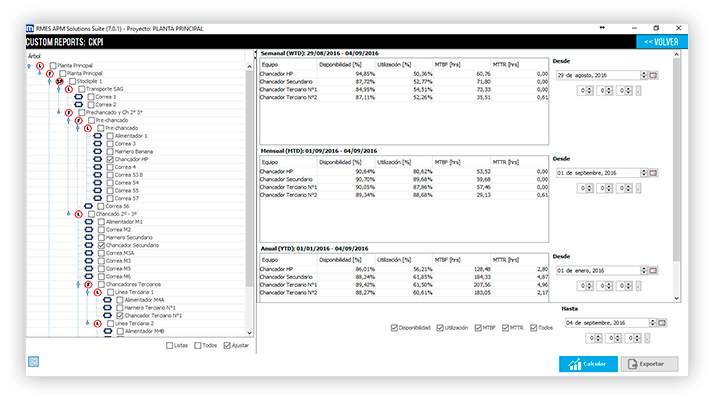Collapse the Stockpile 1 tree node
Screen dimensions: 716x399
pyautogui.click(x=49, y=81)
